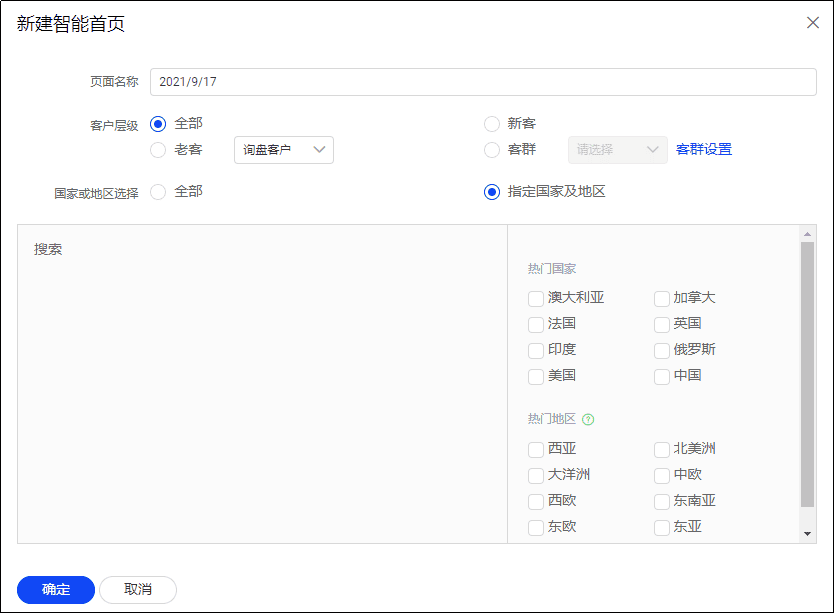Screen dimensions: 835x613
Task: Open the 请选择 customer group dropdown
Action: pyautogui.click(x=617, y=149)
